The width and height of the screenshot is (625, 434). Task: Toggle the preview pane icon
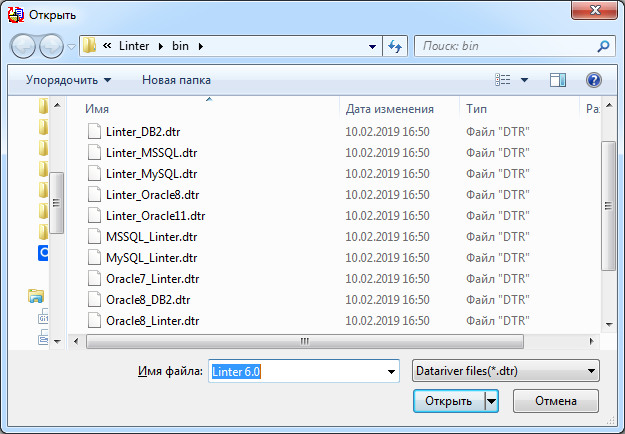click(x=558, y=80)
